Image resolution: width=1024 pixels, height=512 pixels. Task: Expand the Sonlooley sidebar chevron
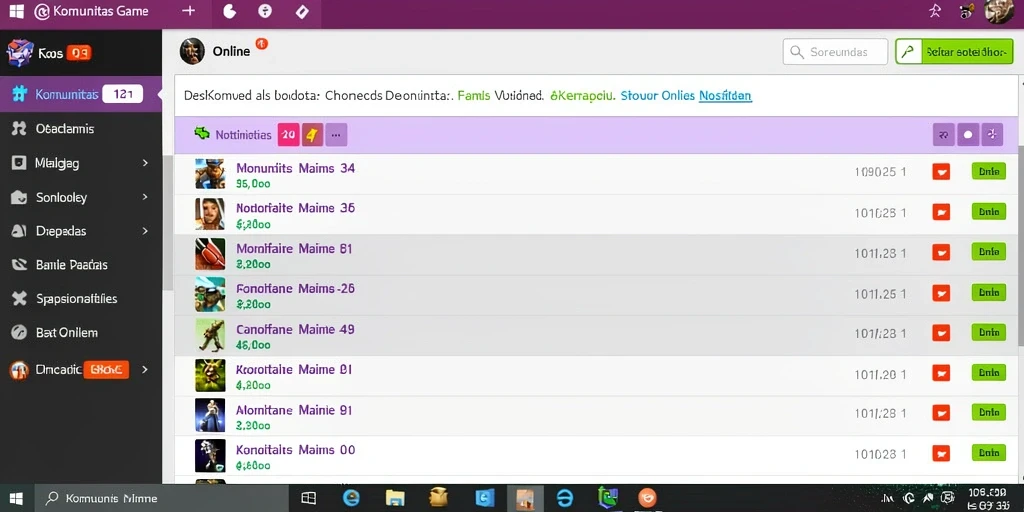tap(145, 197)
